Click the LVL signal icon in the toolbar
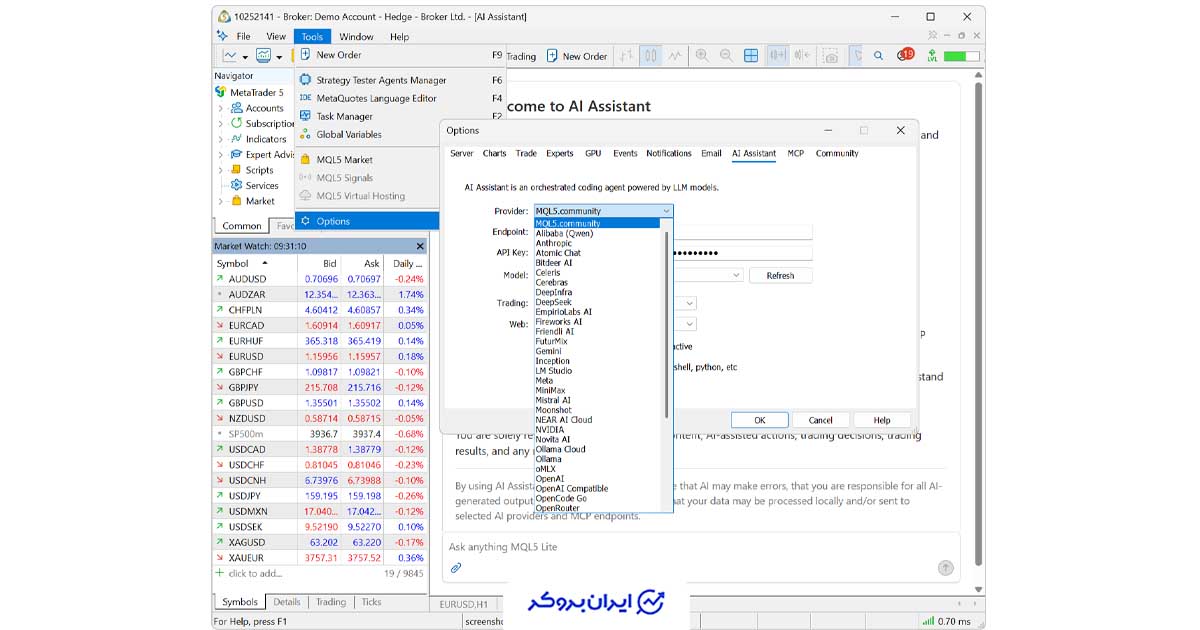The height and width of the screenshot is (630, 1200). 932,56
